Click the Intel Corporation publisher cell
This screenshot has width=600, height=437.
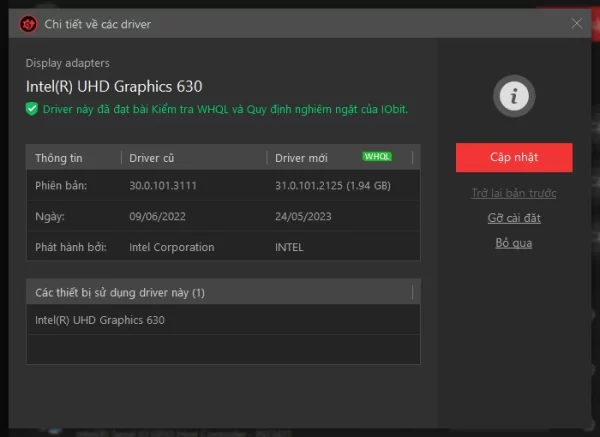coord(172,247)
